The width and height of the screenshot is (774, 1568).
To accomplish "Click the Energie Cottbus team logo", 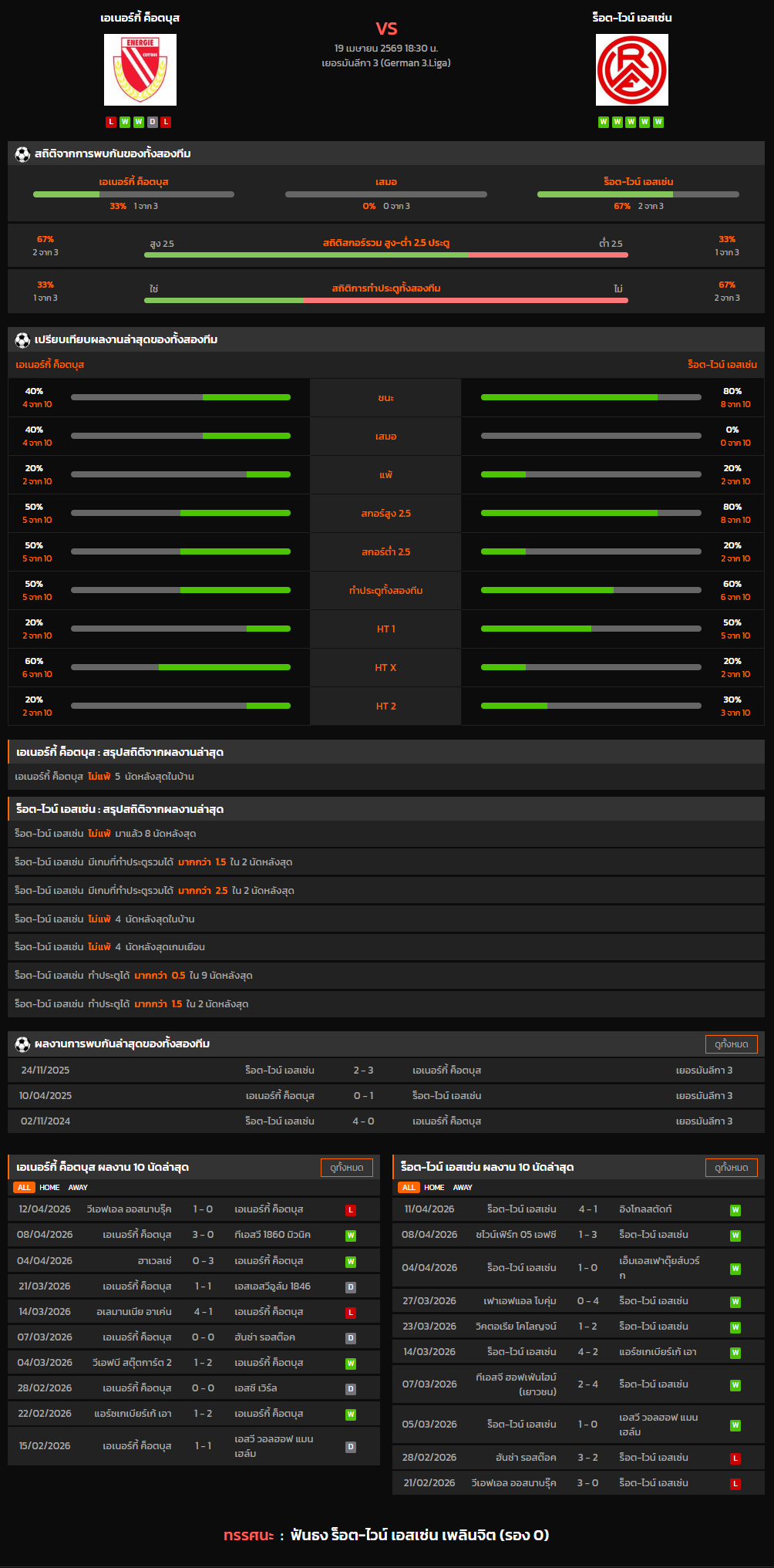I will 140,69.
